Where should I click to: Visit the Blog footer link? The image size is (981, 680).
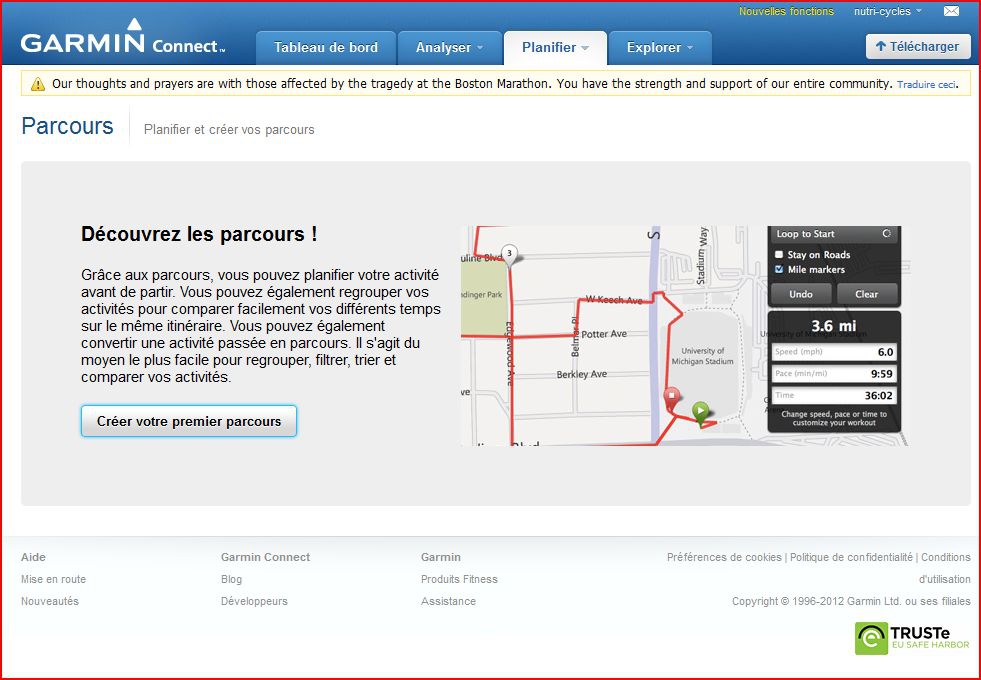click(x=231, y=579)
